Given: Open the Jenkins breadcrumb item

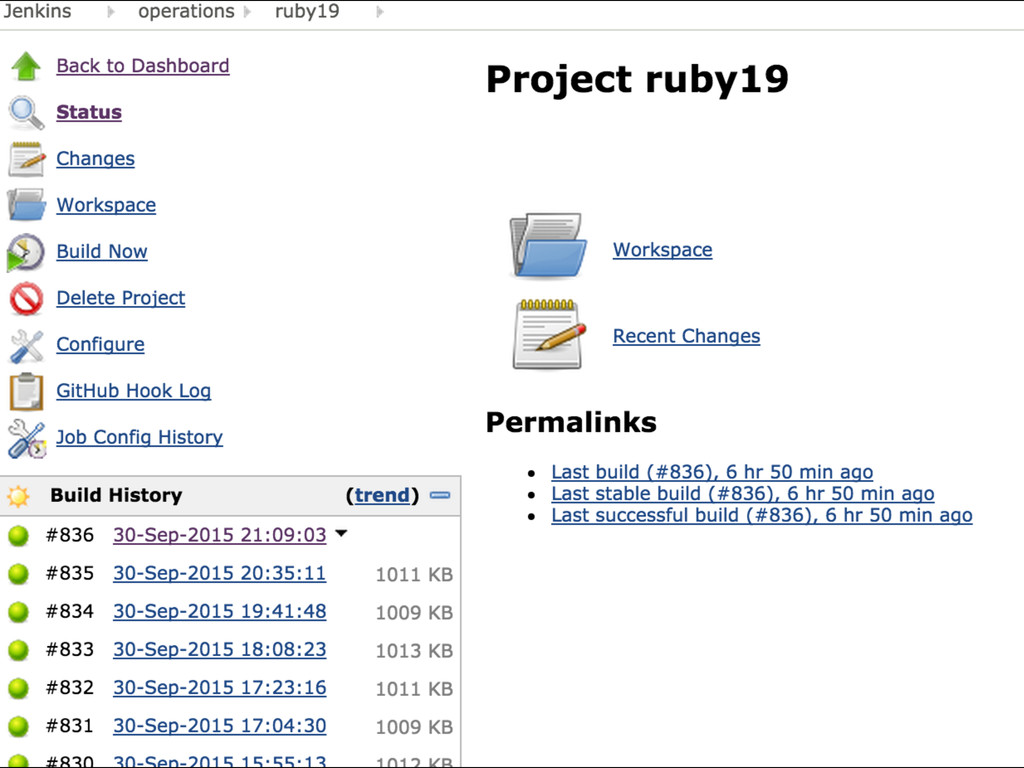Looking at the screenshot, I should [x=37, y=12].
